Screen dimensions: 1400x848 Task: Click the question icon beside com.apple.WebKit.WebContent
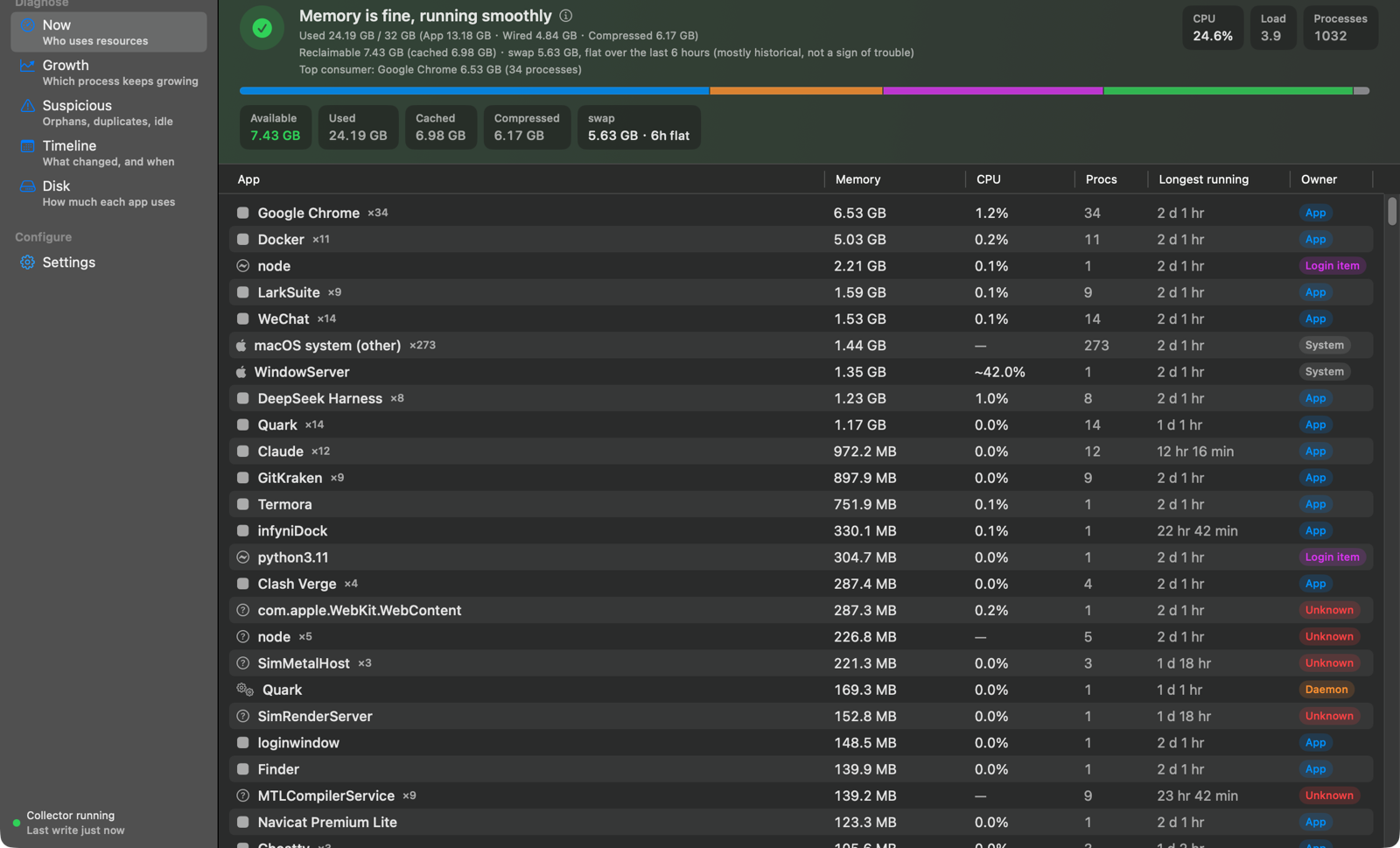click(x=242, y=610)
